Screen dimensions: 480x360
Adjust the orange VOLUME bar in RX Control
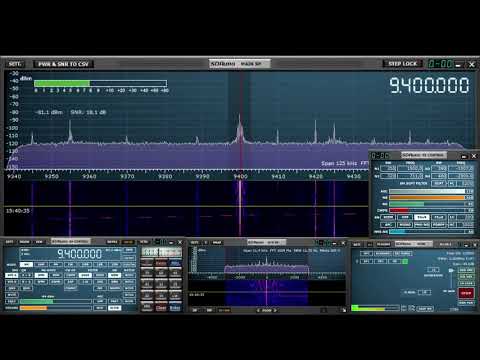point(56,308)
